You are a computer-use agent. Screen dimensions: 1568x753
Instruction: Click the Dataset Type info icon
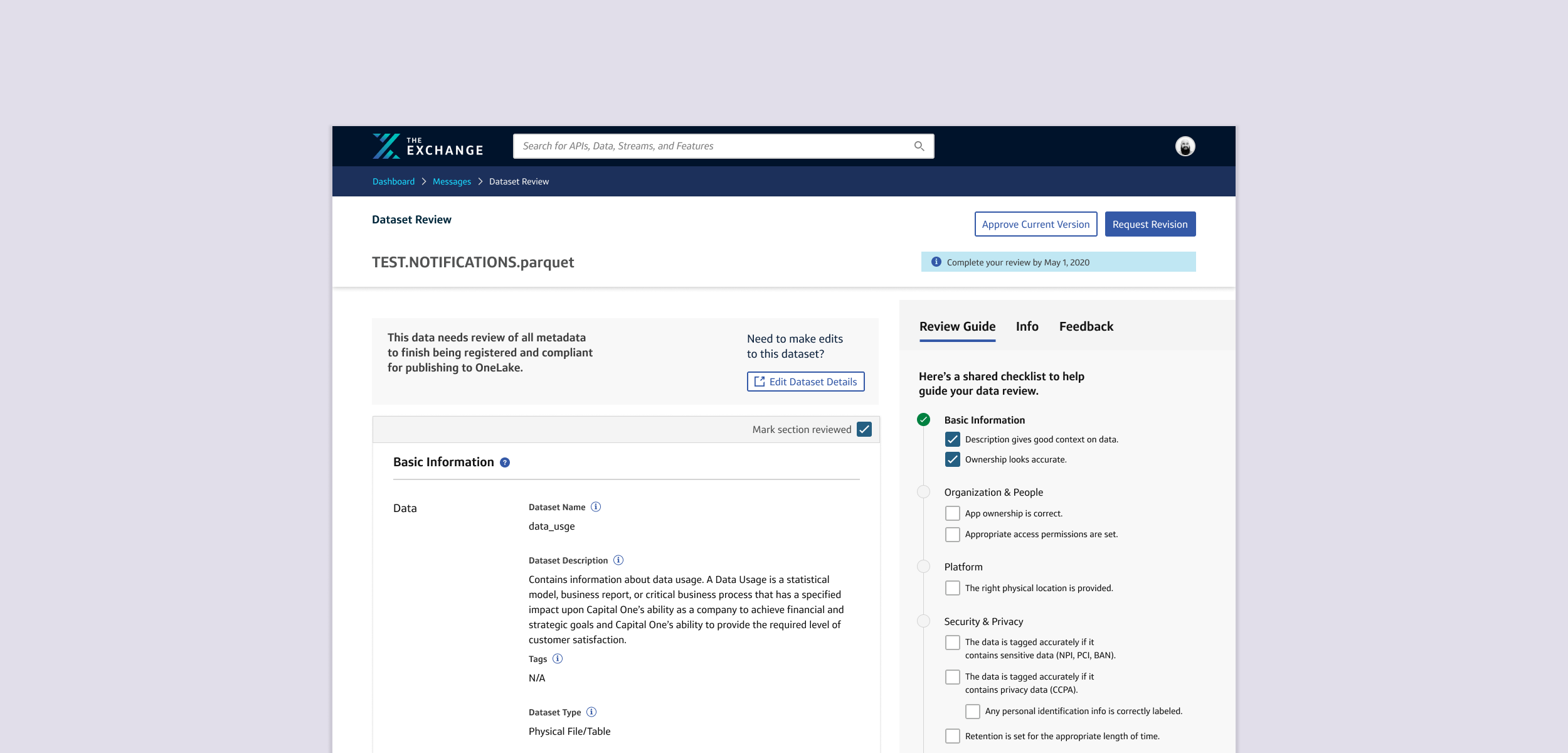click(591, 712)
